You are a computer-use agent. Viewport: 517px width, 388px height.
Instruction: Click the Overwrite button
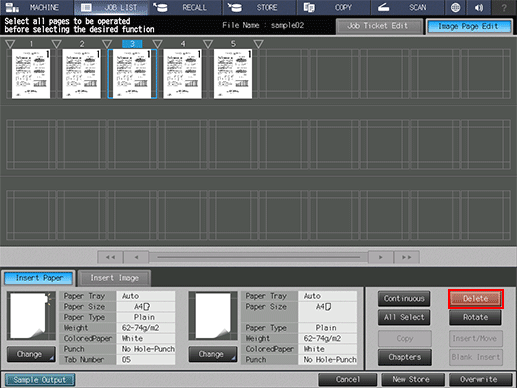click(x=480, y=380)
